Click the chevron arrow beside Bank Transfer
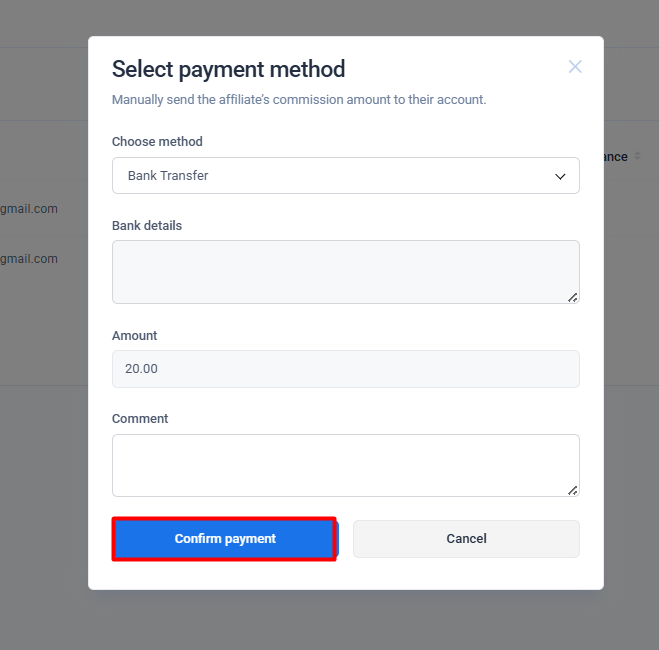Screen dimensions: 659x650 560,177
